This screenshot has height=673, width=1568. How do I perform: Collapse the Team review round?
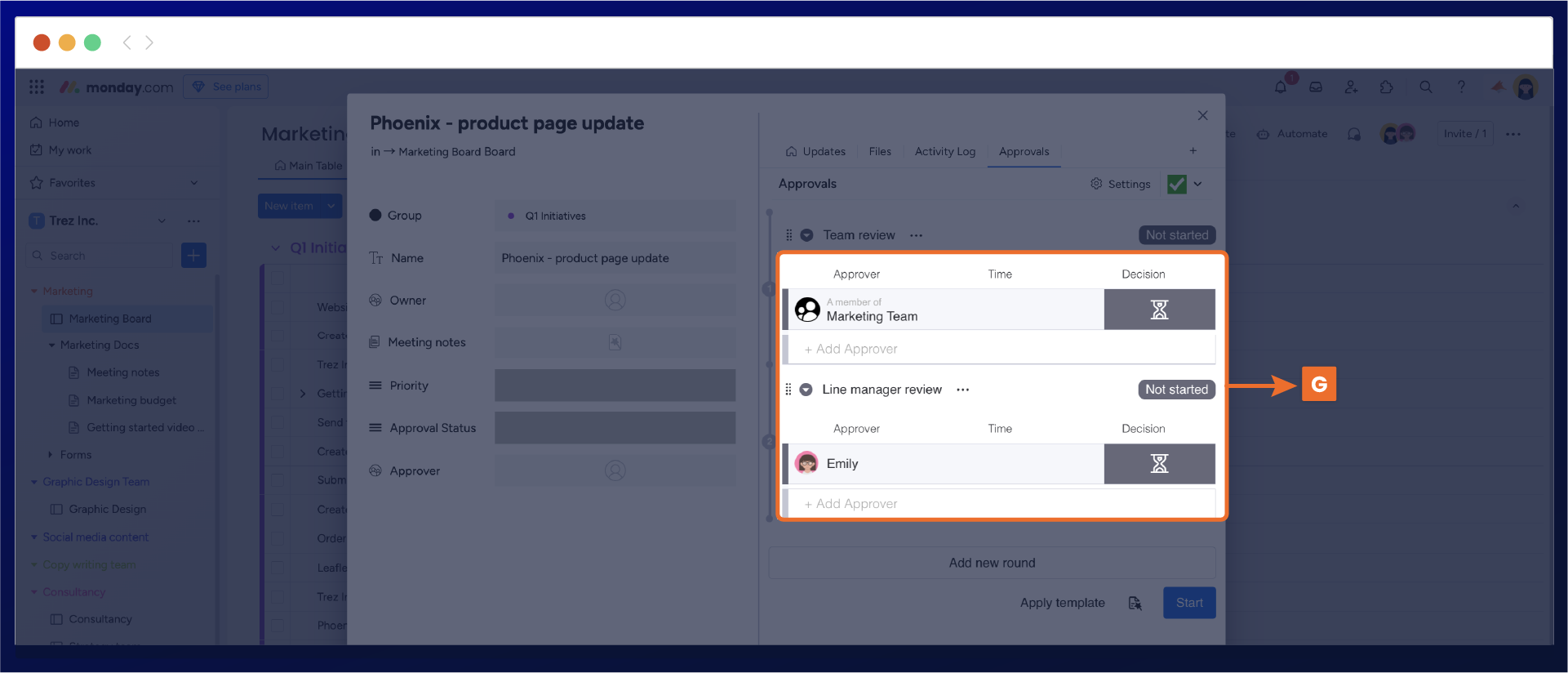click(806, 235)
